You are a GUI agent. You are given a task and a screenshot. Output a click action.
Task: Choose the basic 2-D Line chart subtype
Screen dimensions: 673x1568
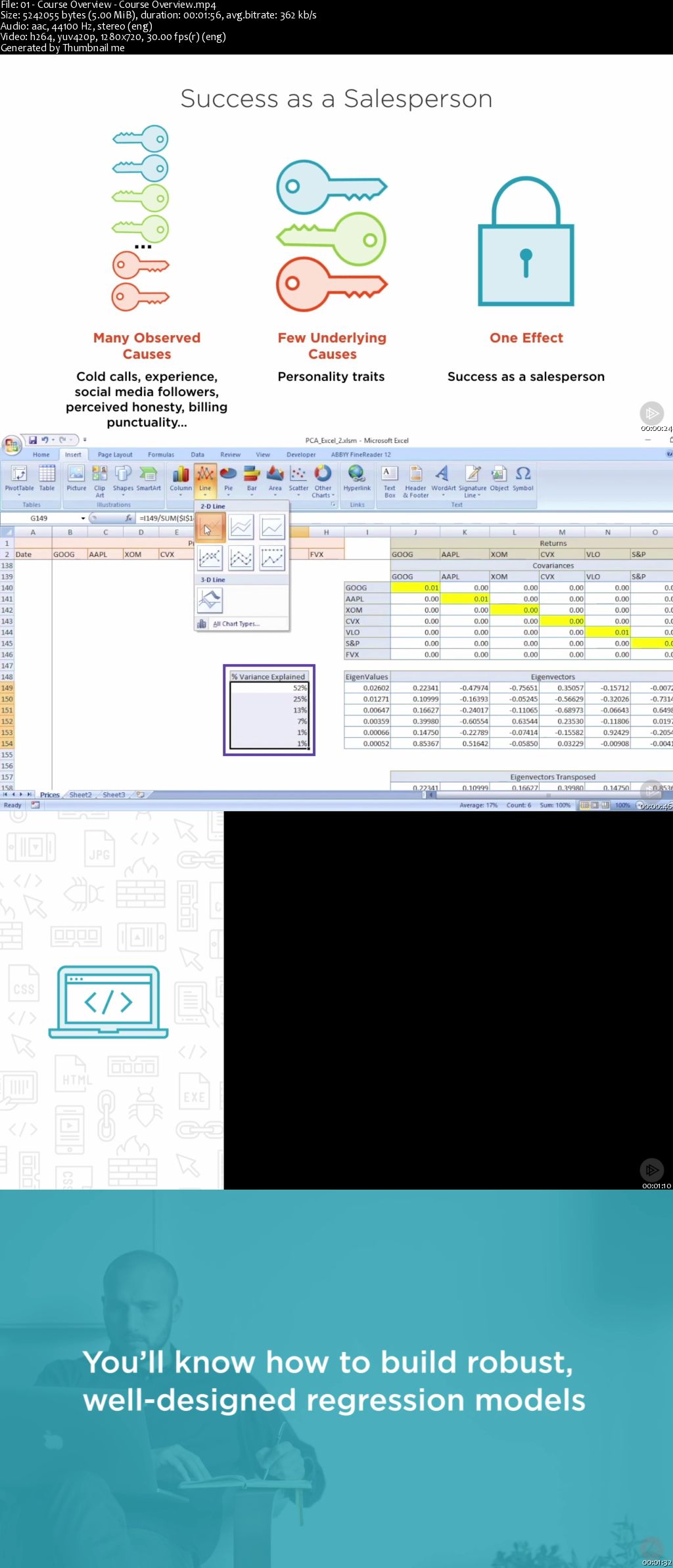pyautogui.click(x=210, y=527)
